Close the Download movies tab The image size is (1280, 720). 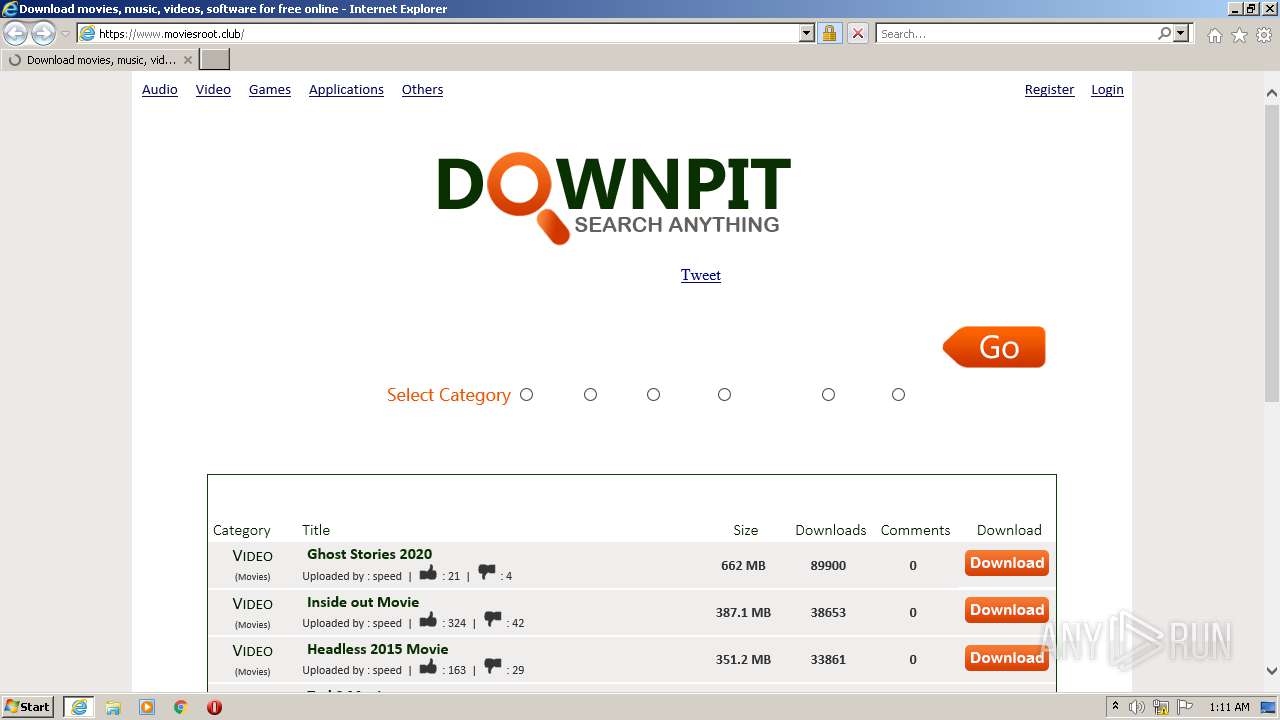pos(188,60)
